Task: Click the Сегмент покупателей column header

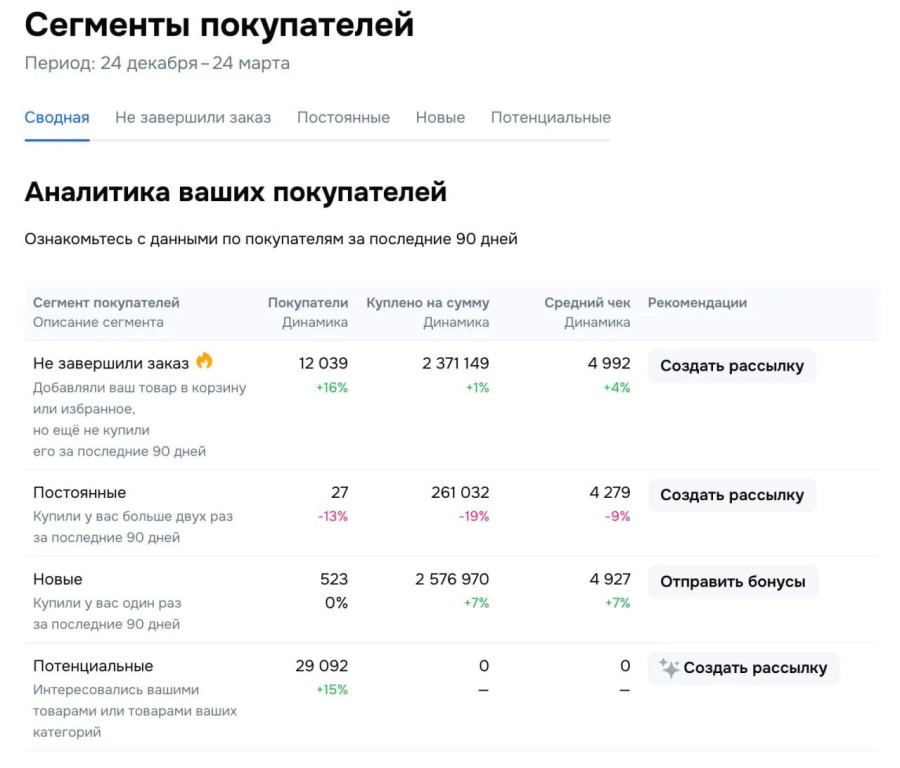Action: tap(106, 302)
